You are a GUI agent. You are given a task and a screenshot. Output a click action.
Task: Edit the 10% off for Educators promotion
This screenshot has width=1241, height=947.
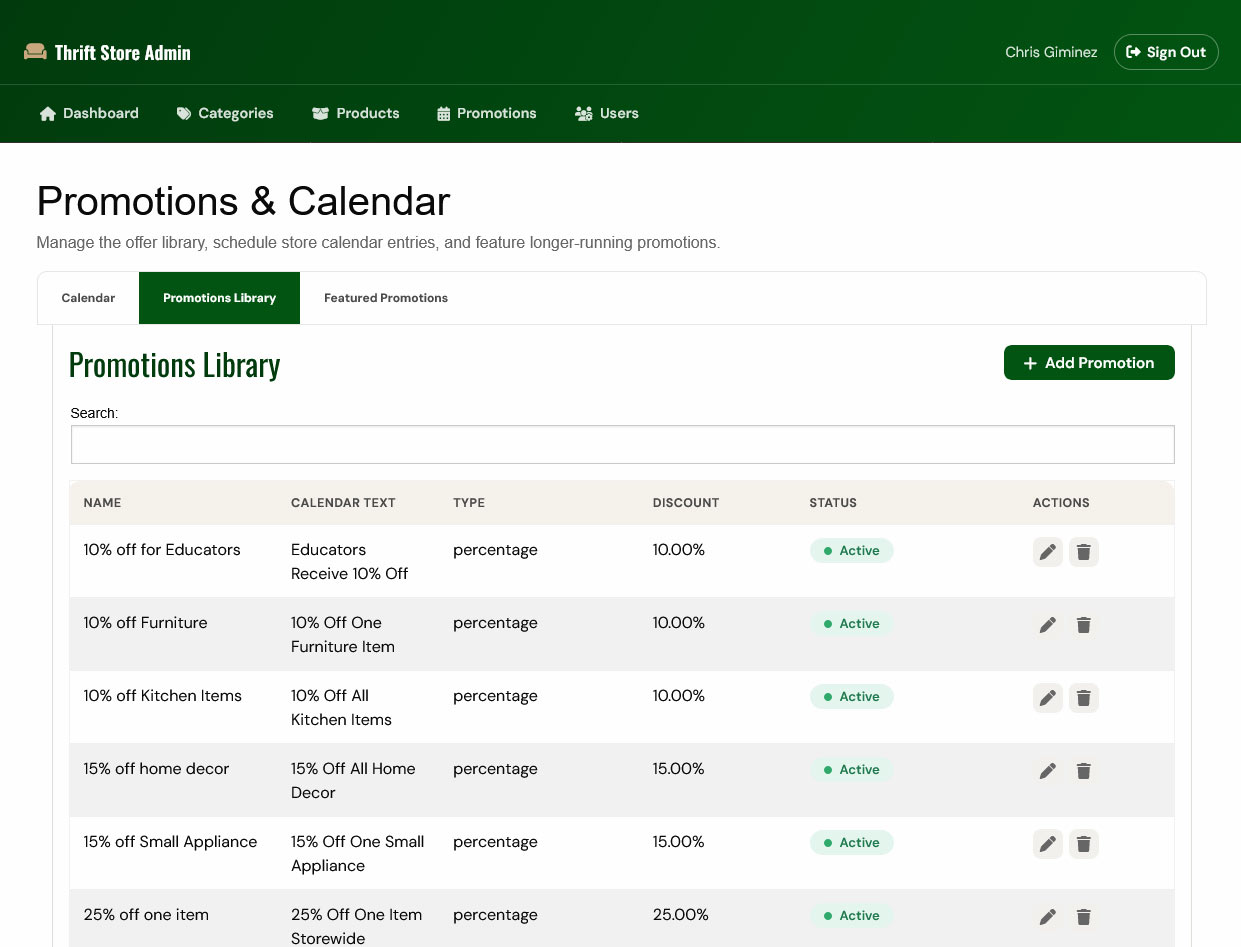tap(1048, 552)
